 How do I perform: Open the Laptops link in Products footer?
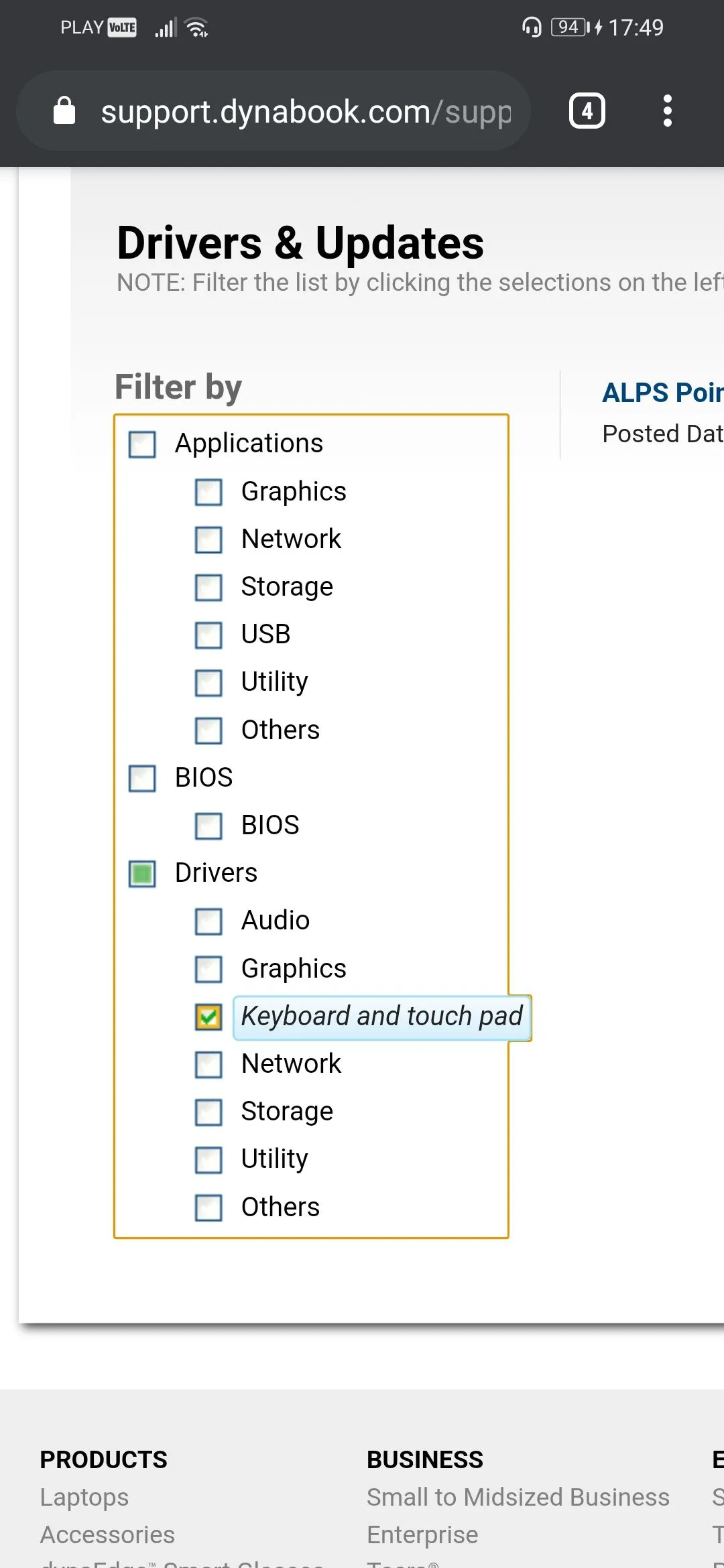(84, 1497)
